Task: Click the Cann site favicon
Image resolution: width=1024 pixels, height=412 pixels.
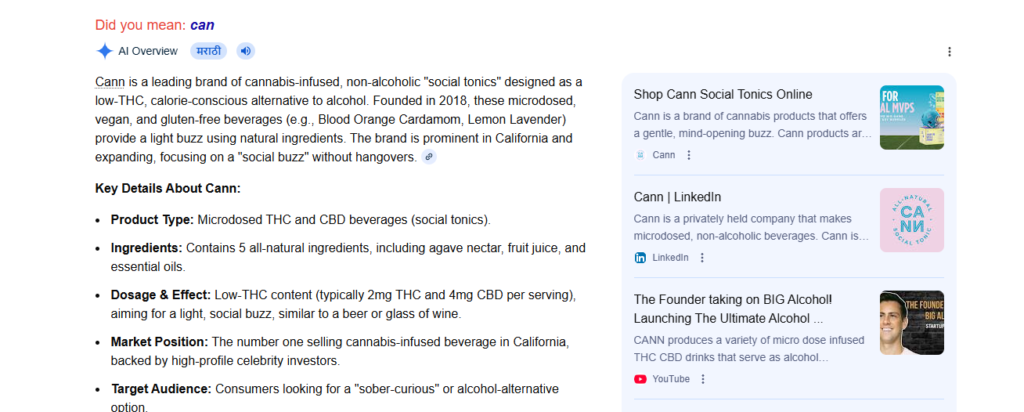Action: pos(640,155)
